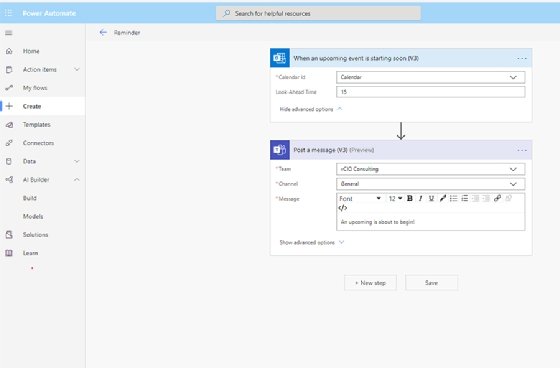Apply bold formatting in message editor
The width and height of the screenshot is (560, 368).
pyautogui.click(x=410, y=198)
